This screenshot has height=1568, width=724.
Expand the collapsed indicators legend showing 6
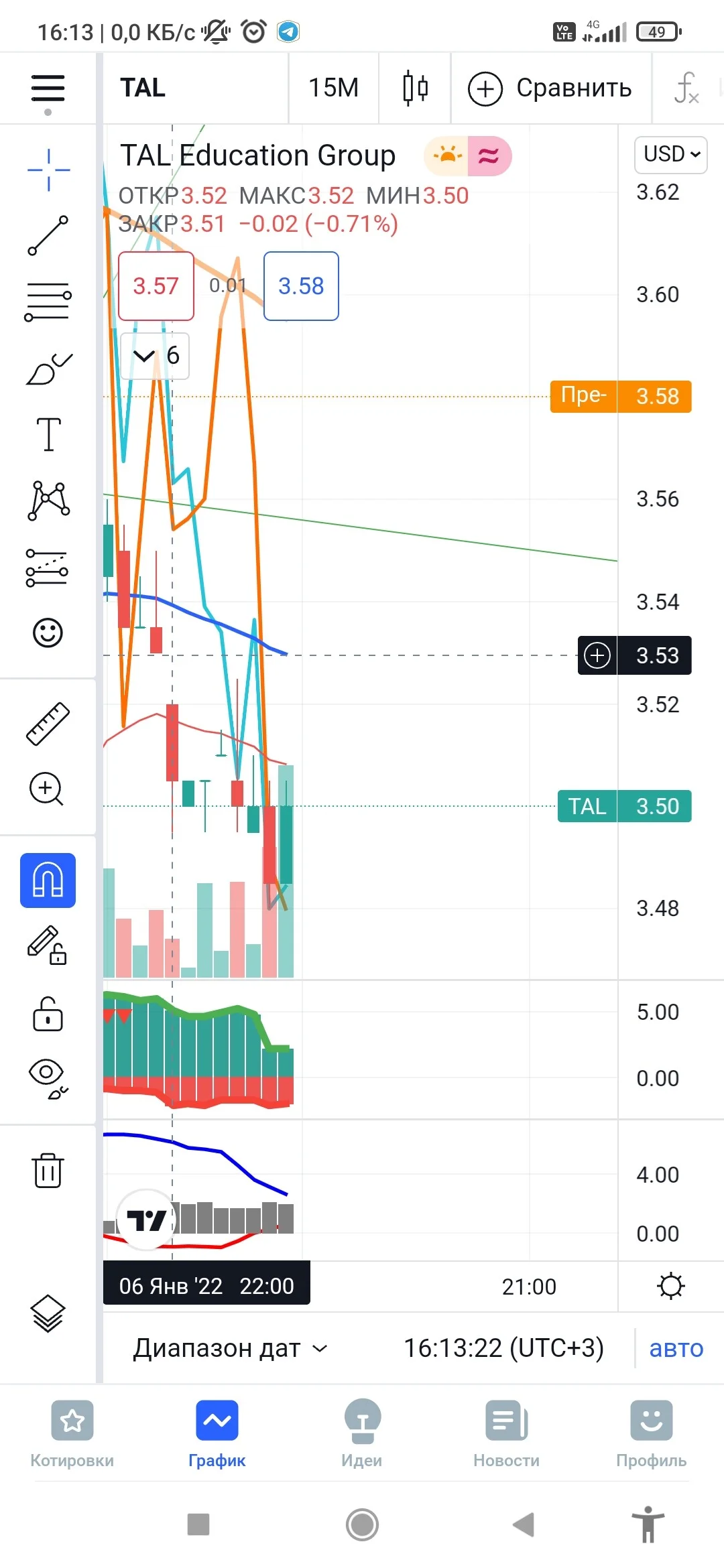coord(156,356)
